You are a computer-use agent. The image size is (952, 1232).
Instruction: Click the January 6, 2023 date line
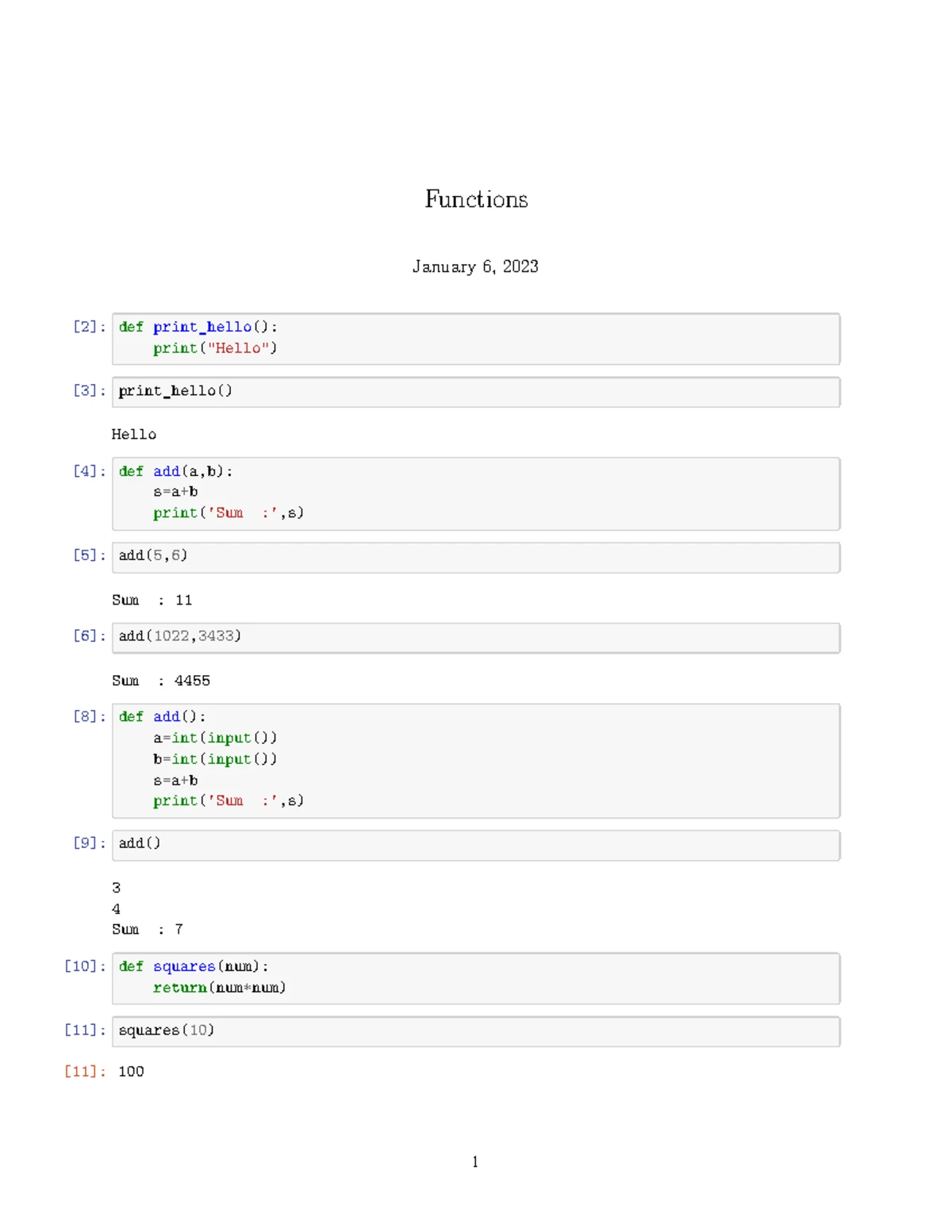pos(475,267)
